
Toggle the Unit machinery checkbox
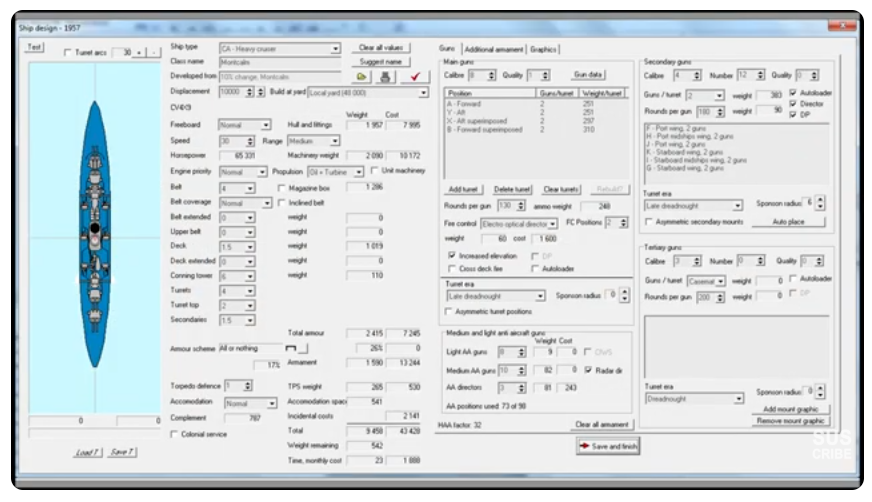(375, 171)
